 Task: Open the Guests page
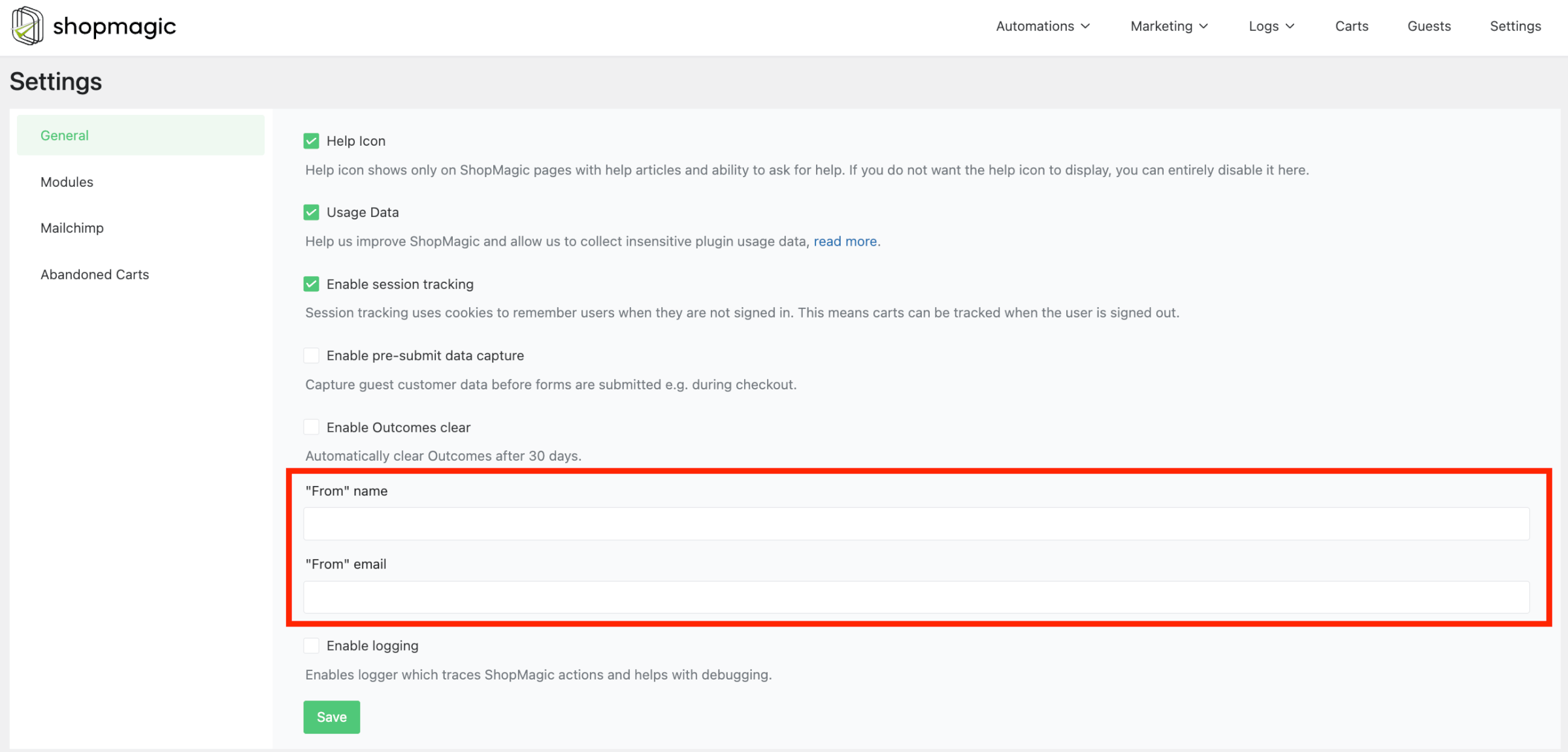tap(1429, 26)
